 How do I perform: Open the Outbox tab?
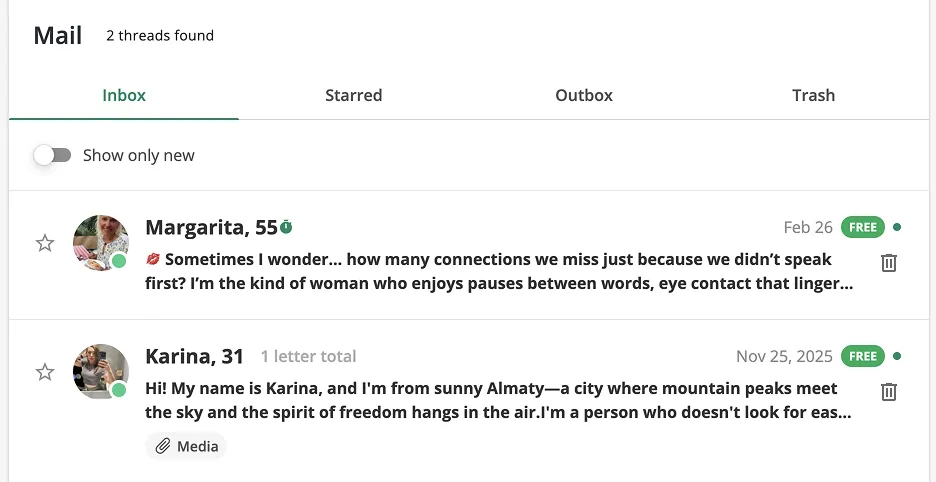[584, 96]
